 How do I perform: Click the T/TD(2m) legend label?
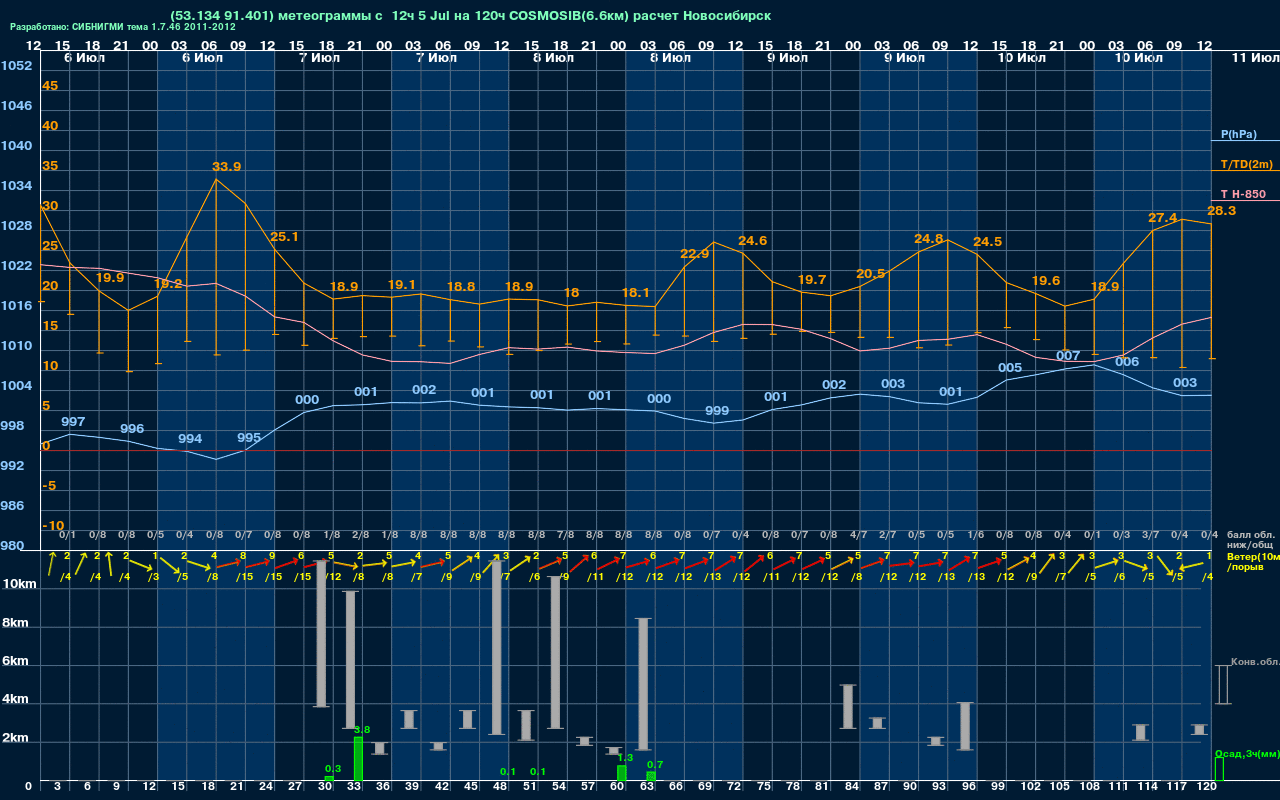tap(1246, 164)
